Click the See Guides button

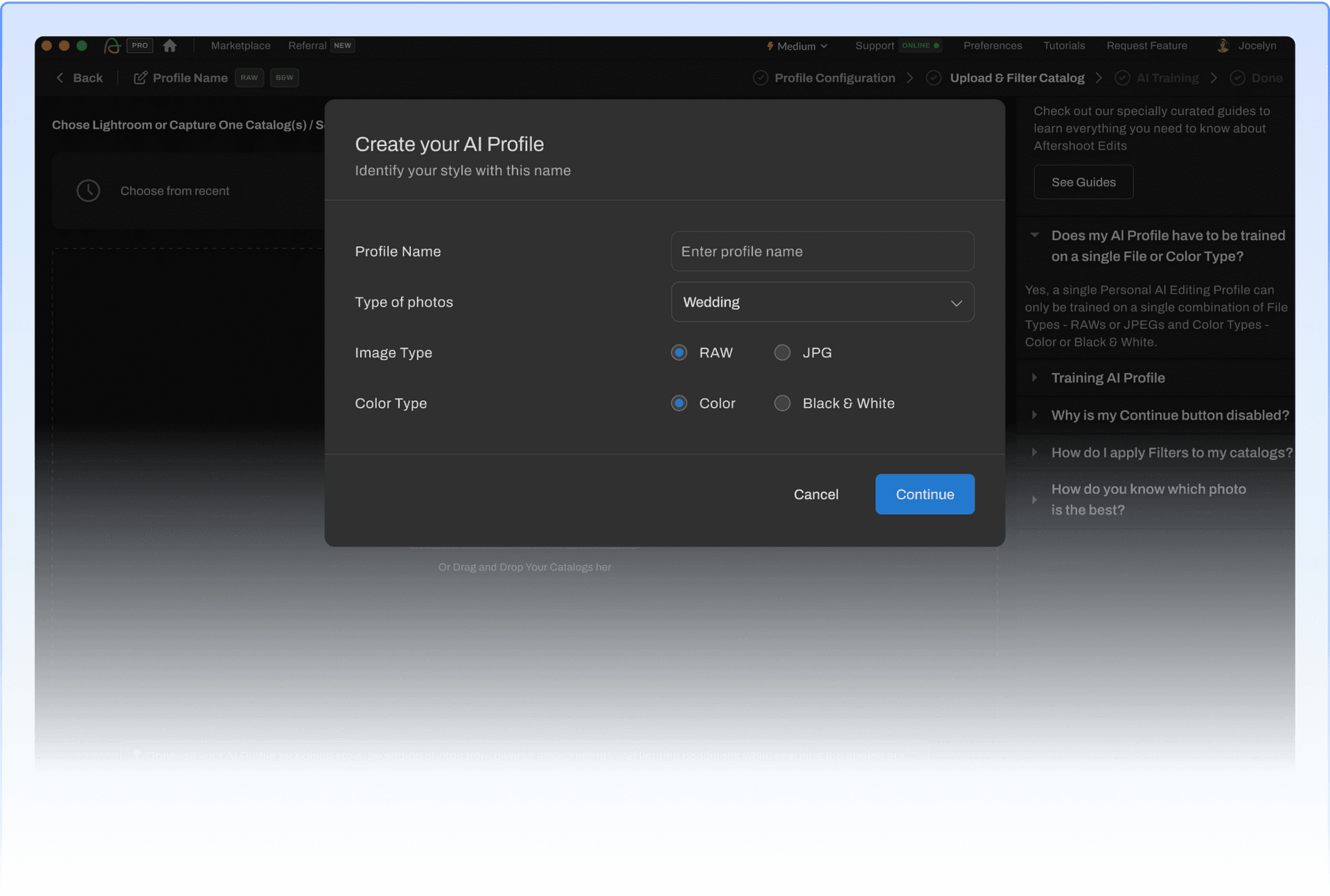coord(1083,182)
